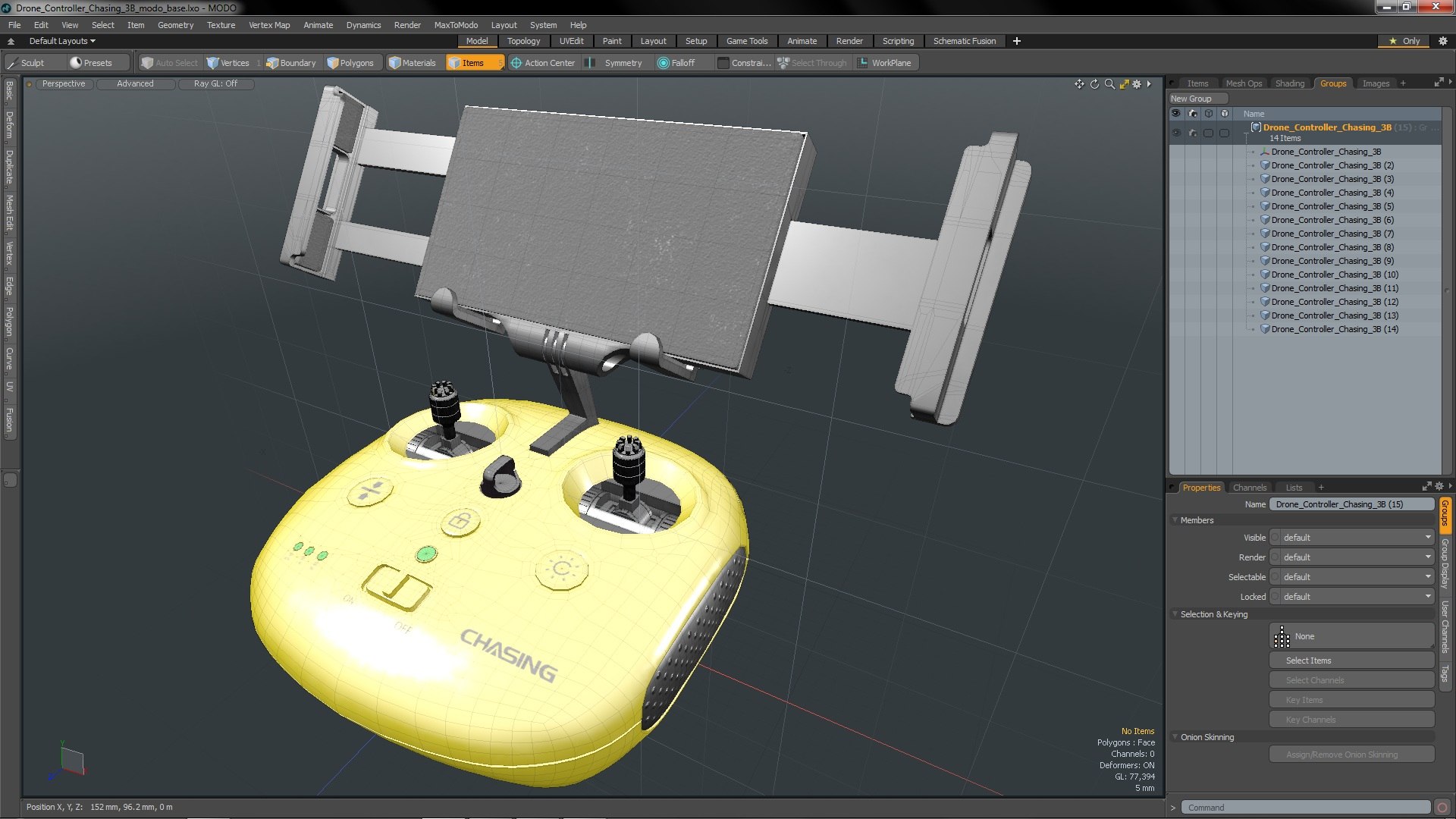Open the Mesh Edit vertical sidebar tab
Screen dimensions: 1456x819
coord(9,212)
